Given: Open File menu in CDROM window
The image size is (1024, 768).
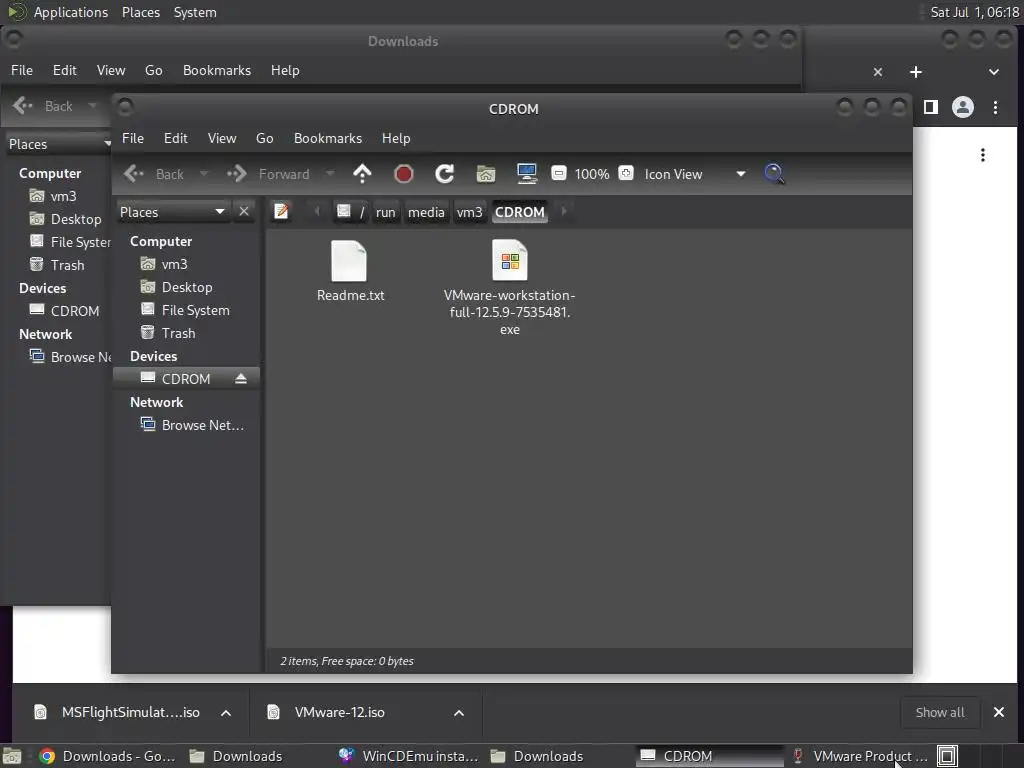Looking at the screenshot, I should (133, 138).
